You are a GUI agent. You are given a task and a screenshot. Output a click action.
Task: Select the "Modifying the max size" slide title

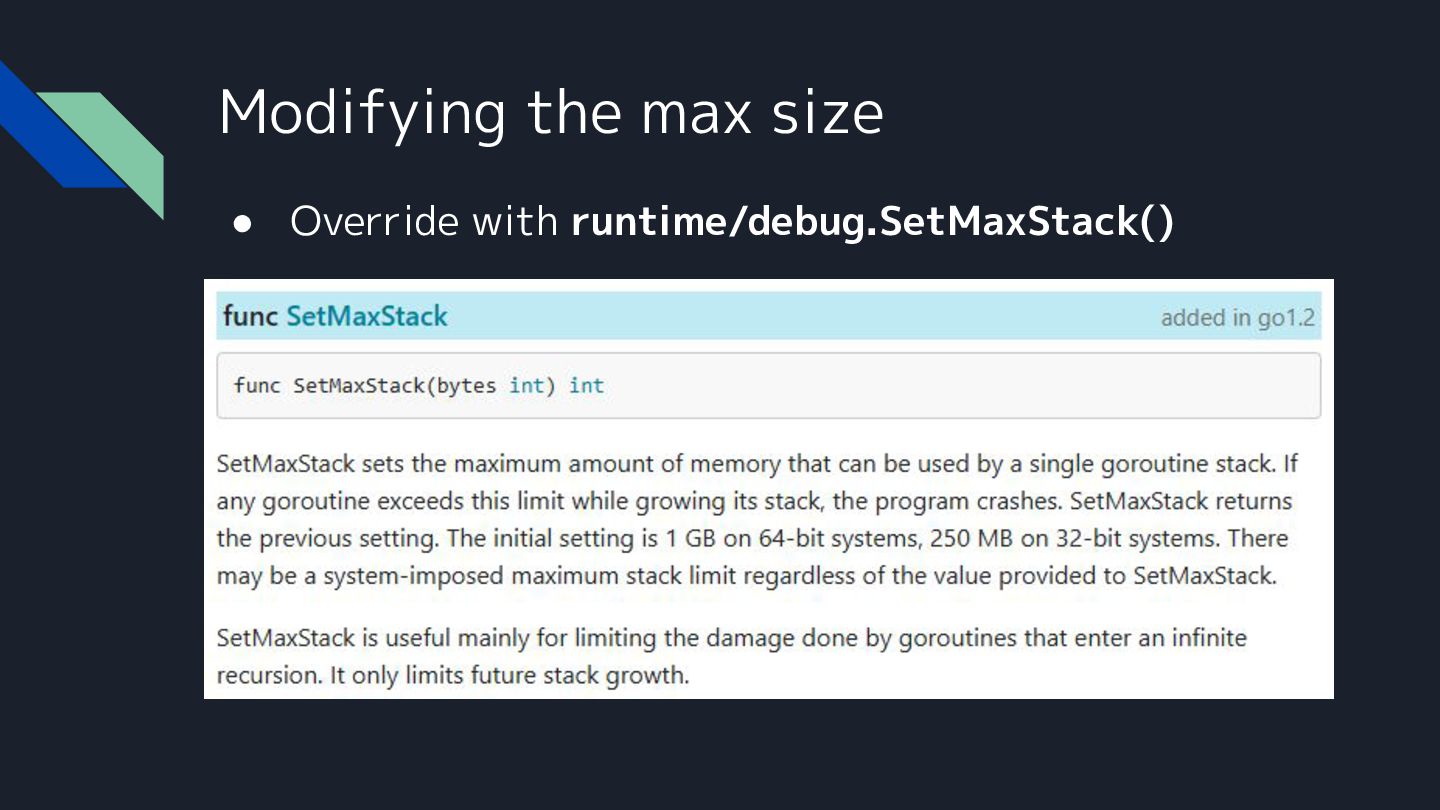pyautogui.click(x=551, y=112)
